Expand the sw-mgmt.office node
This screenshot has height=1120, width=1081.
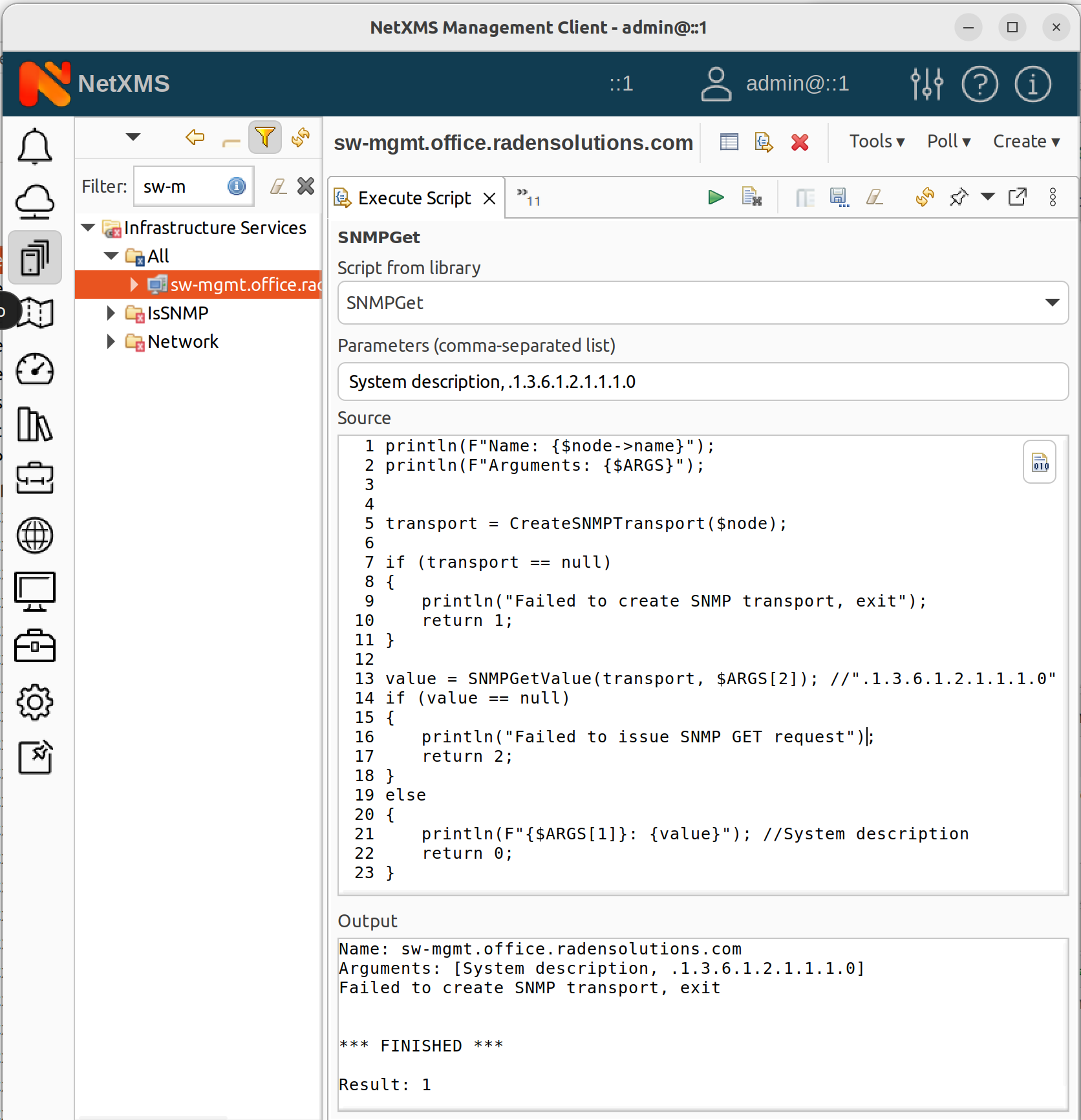pyautogui.click(x=134, y=285)
